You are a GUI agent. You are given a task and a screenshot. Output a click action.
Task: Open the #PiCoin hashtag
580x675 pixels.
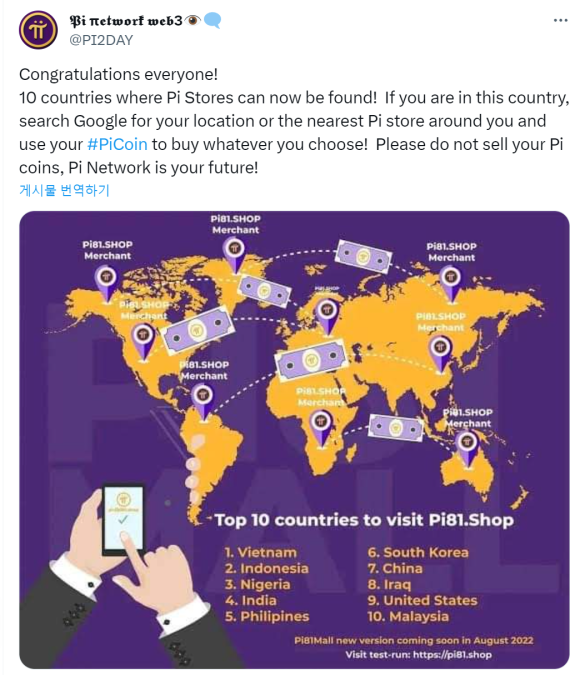(117, 145)
